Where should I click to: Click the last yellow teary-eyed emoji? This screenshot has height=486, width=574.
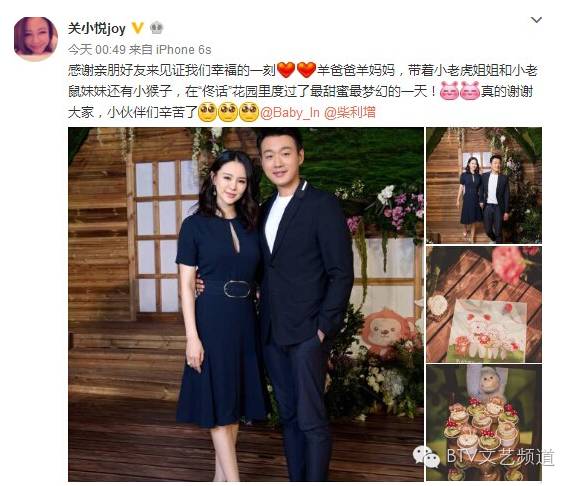pos(249,112)
